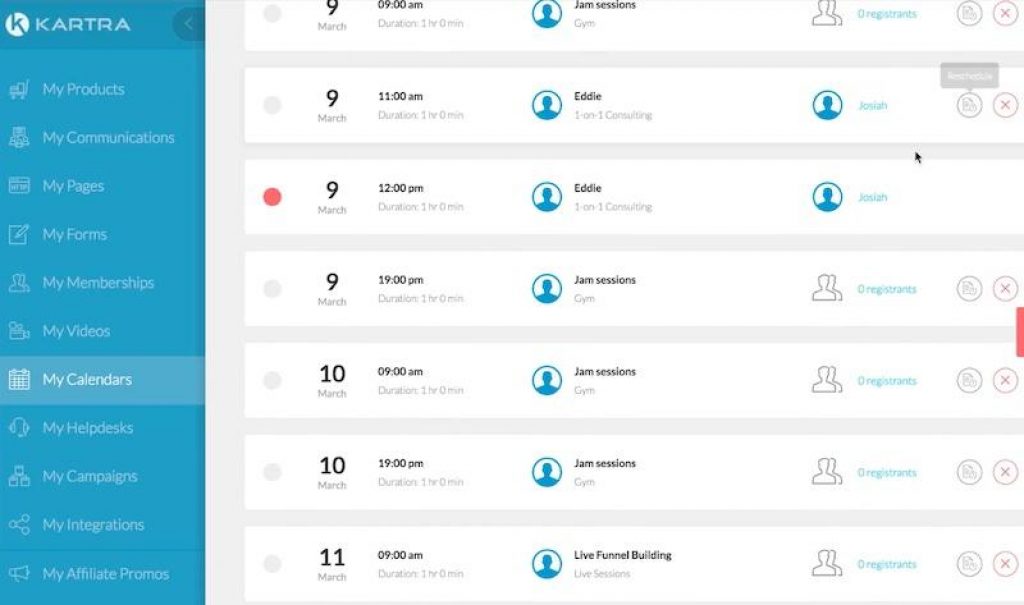Click the red tab on right edge
Image resolution: width=1024 pixels, height=605 pixels.
[x=1019, y=332]
